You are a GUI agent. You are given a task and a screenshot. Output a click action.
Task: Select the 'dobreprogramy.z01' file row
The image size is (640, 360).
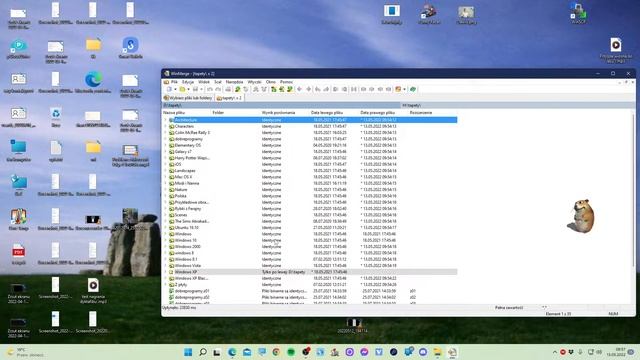pos(310,291)
